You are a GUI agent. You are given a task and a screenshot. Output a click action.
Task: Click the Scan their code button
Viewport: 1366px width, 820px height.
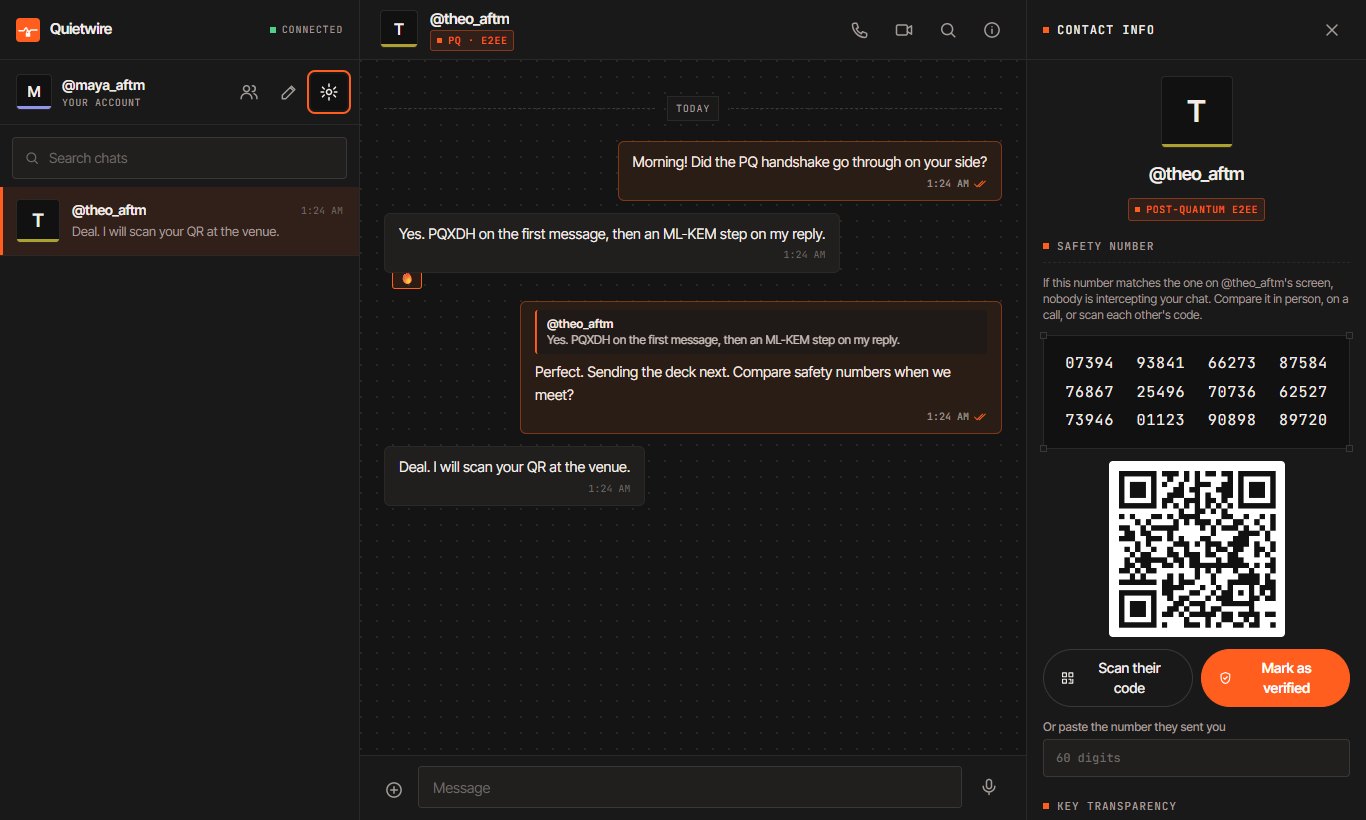[1118, 678]
